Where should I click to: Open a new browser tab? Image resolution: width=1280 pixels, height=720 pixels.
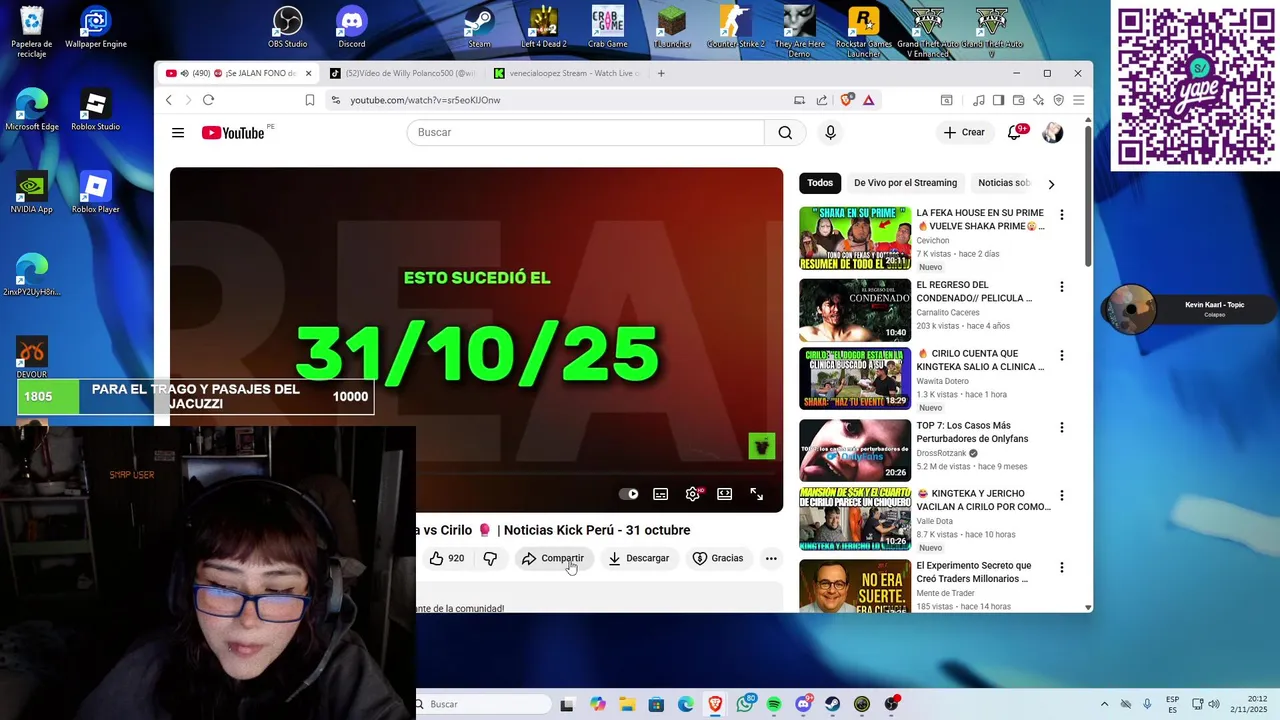(x=661, y=73)
